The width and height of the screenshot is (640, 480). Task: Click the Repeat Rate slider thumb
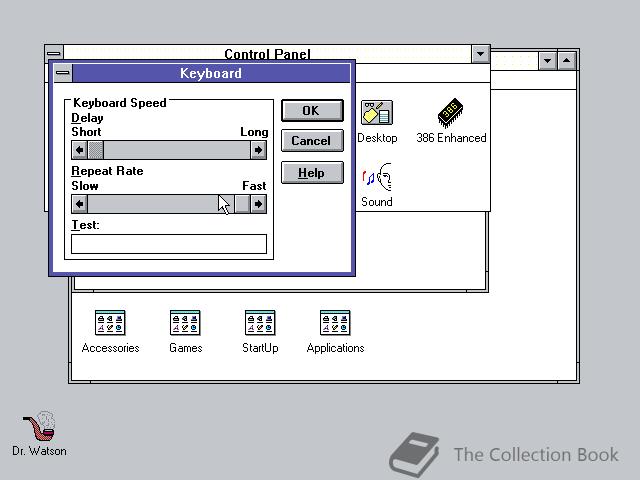click(242, 204)
